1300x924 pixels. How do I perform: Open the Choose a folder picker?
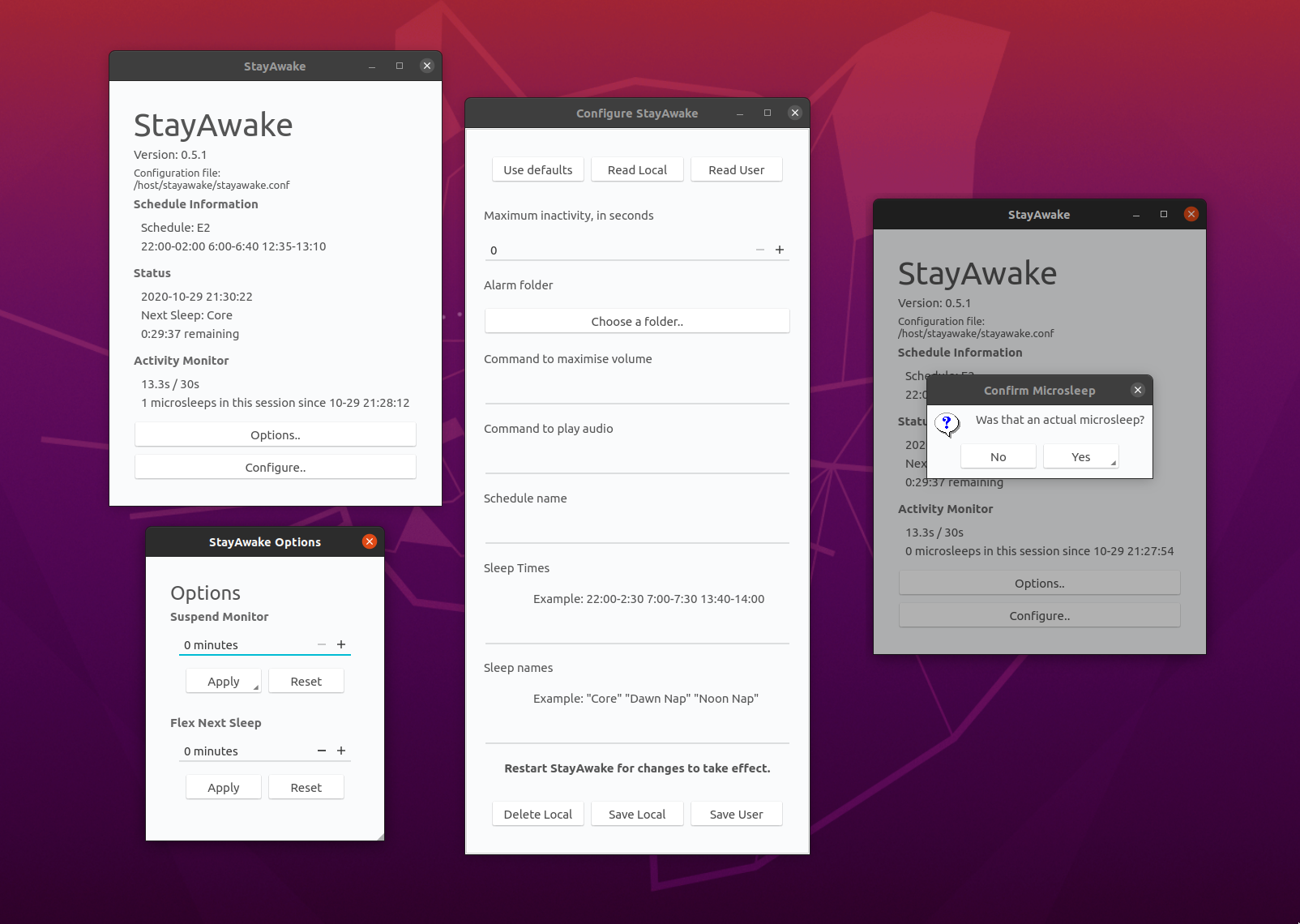click(637, 321)
